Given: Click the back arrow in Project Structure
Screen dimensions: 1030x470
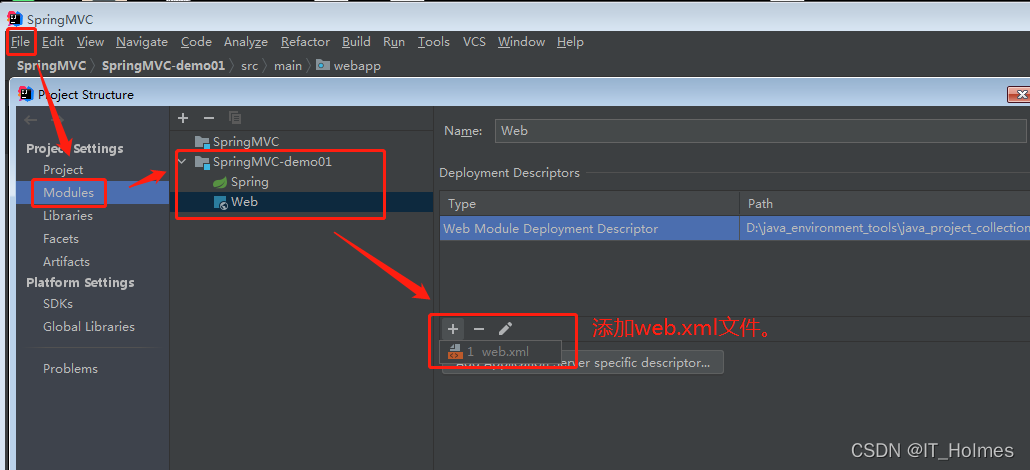Looking at the screenshot, I should 30,120.
